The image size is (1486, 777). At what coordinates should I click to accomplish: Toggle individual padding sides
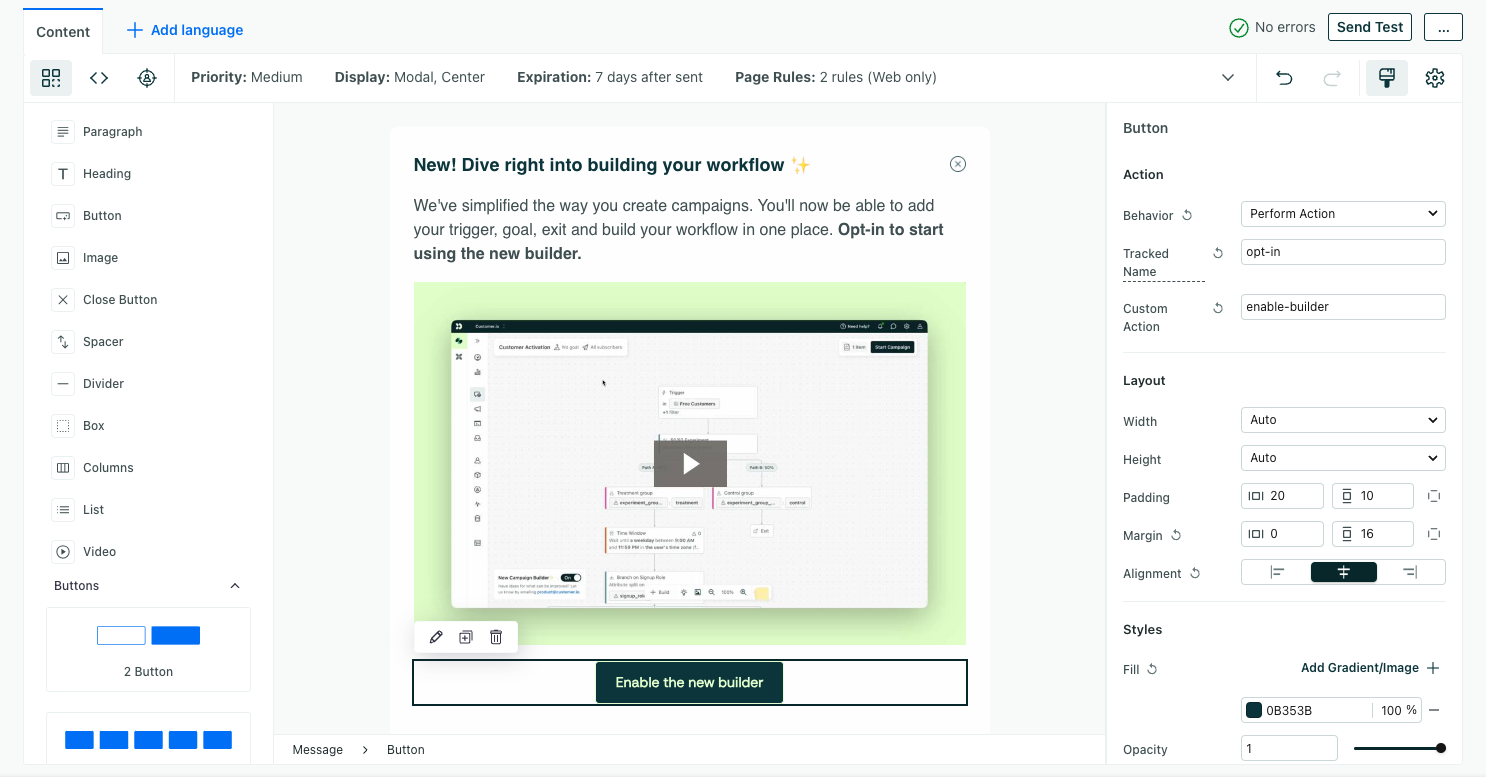coord(1433,496)
